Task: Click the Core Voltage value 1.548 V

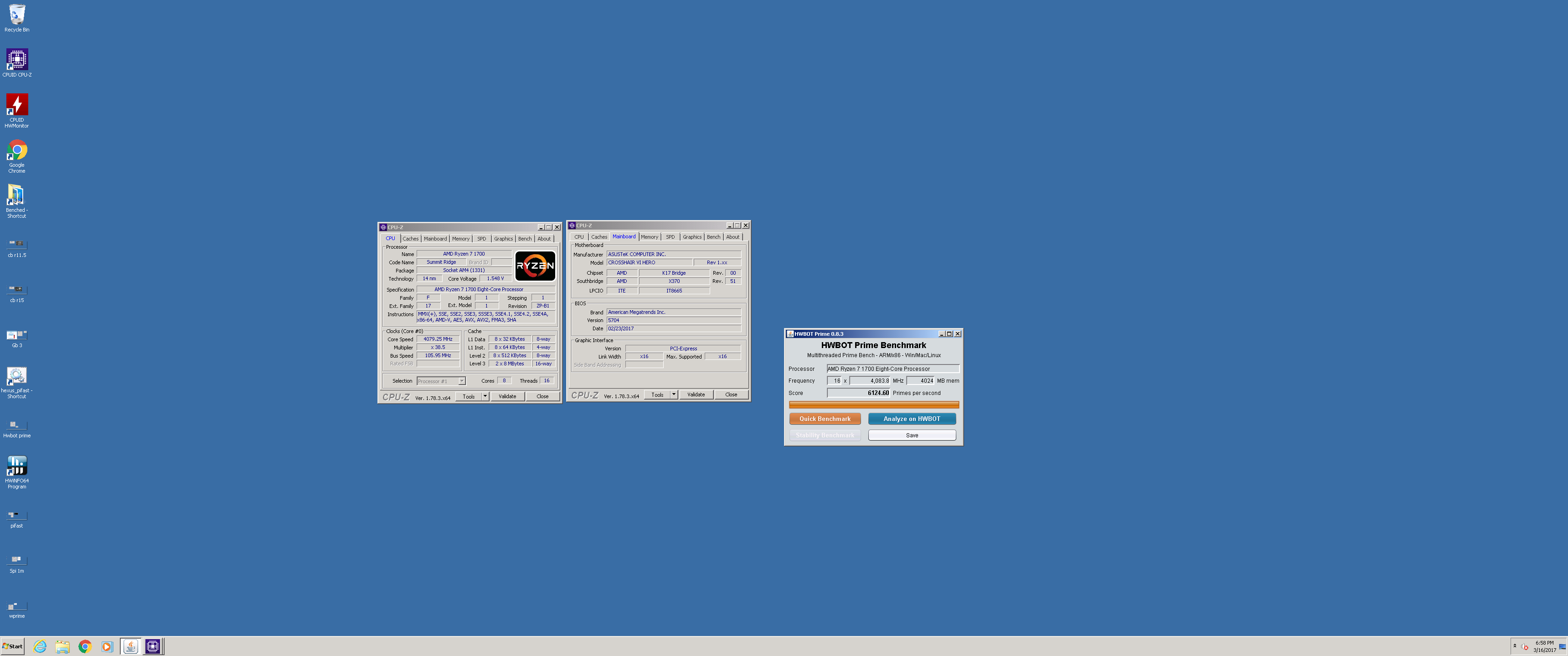Action: [x=495, y=278]
